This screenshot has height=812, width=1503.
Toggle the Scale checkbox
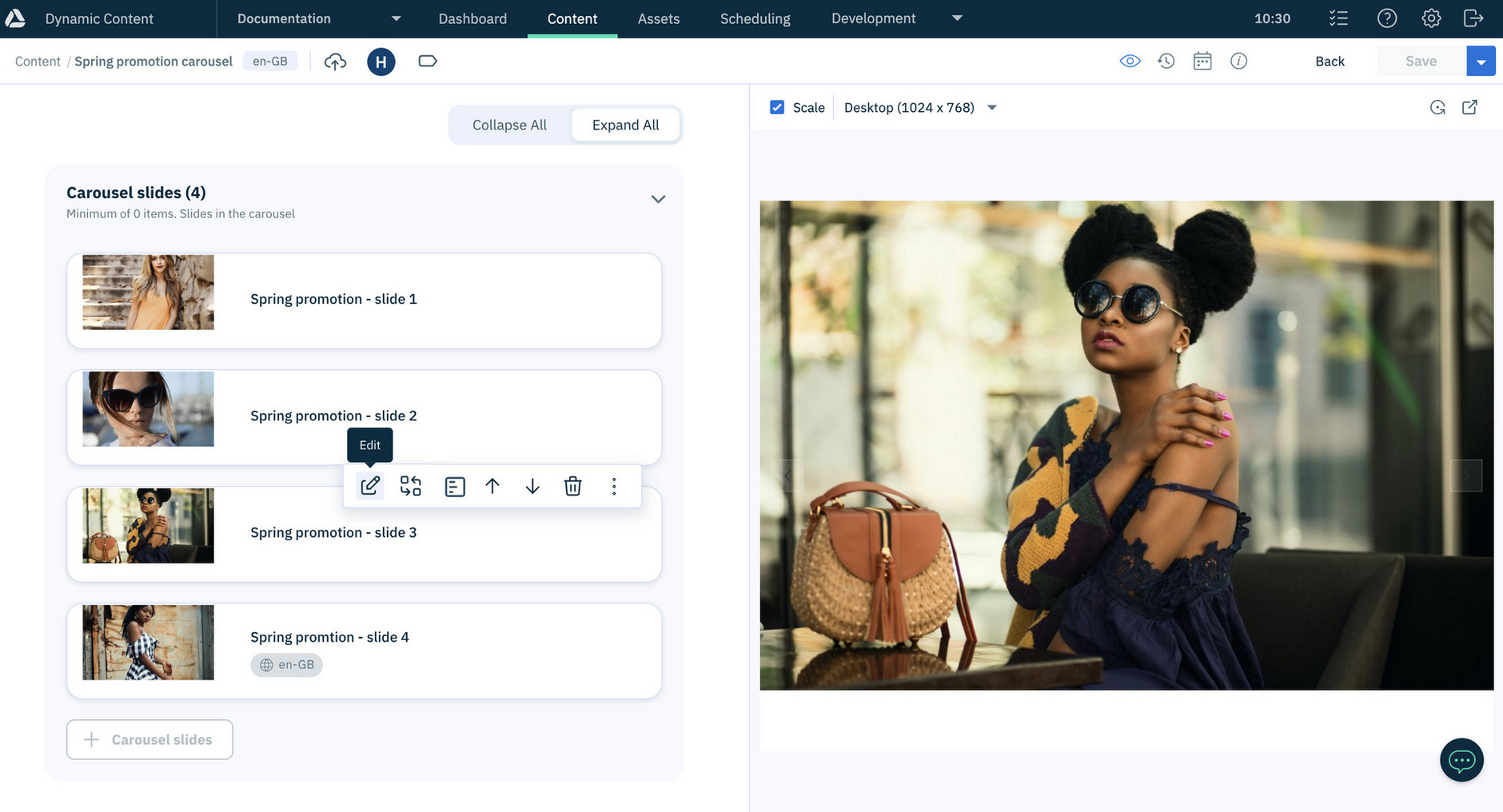pyautogui.click(x=777, y=107)
